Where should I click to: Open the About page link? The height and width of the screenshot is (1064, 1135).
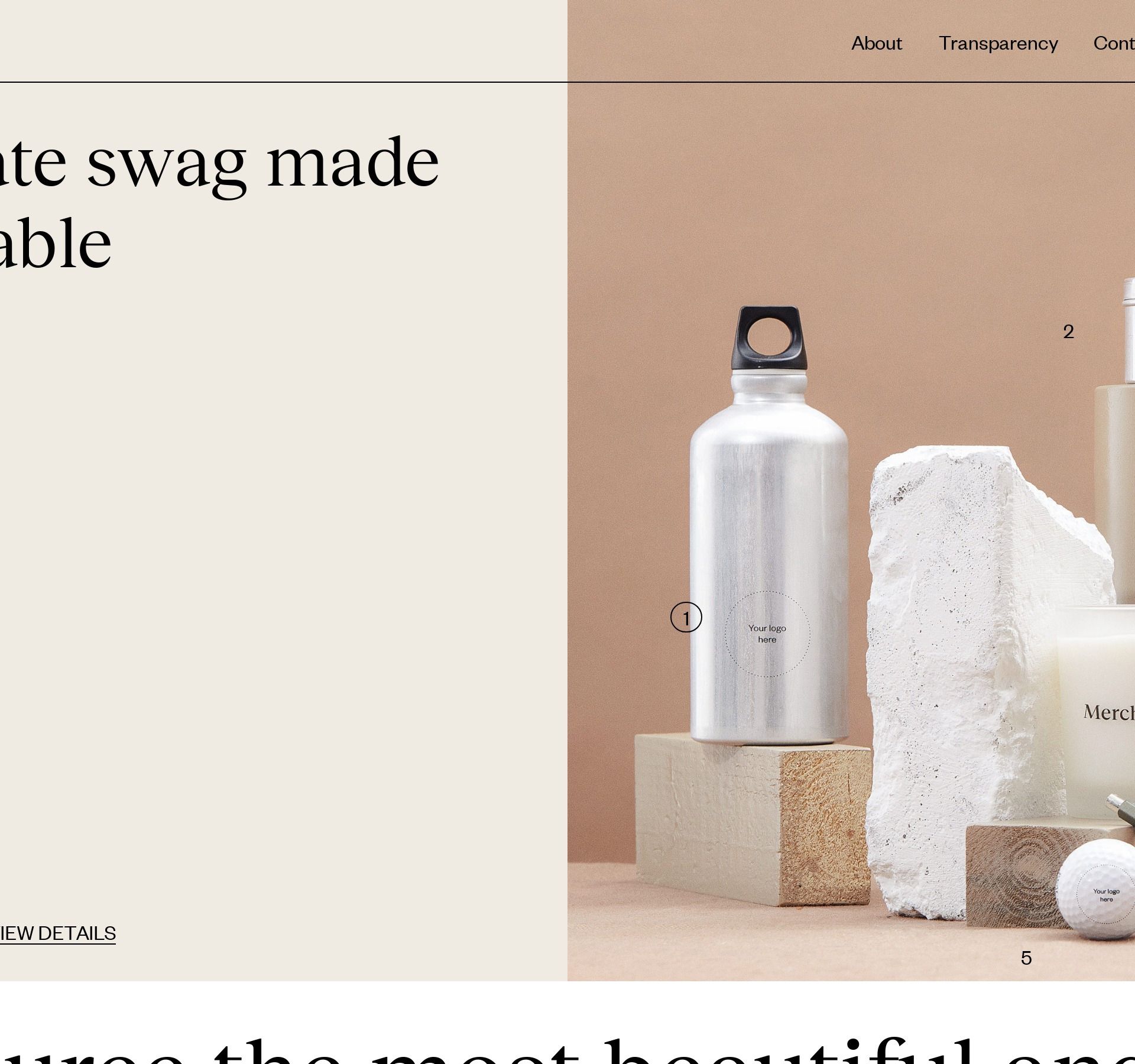(876, 43)
